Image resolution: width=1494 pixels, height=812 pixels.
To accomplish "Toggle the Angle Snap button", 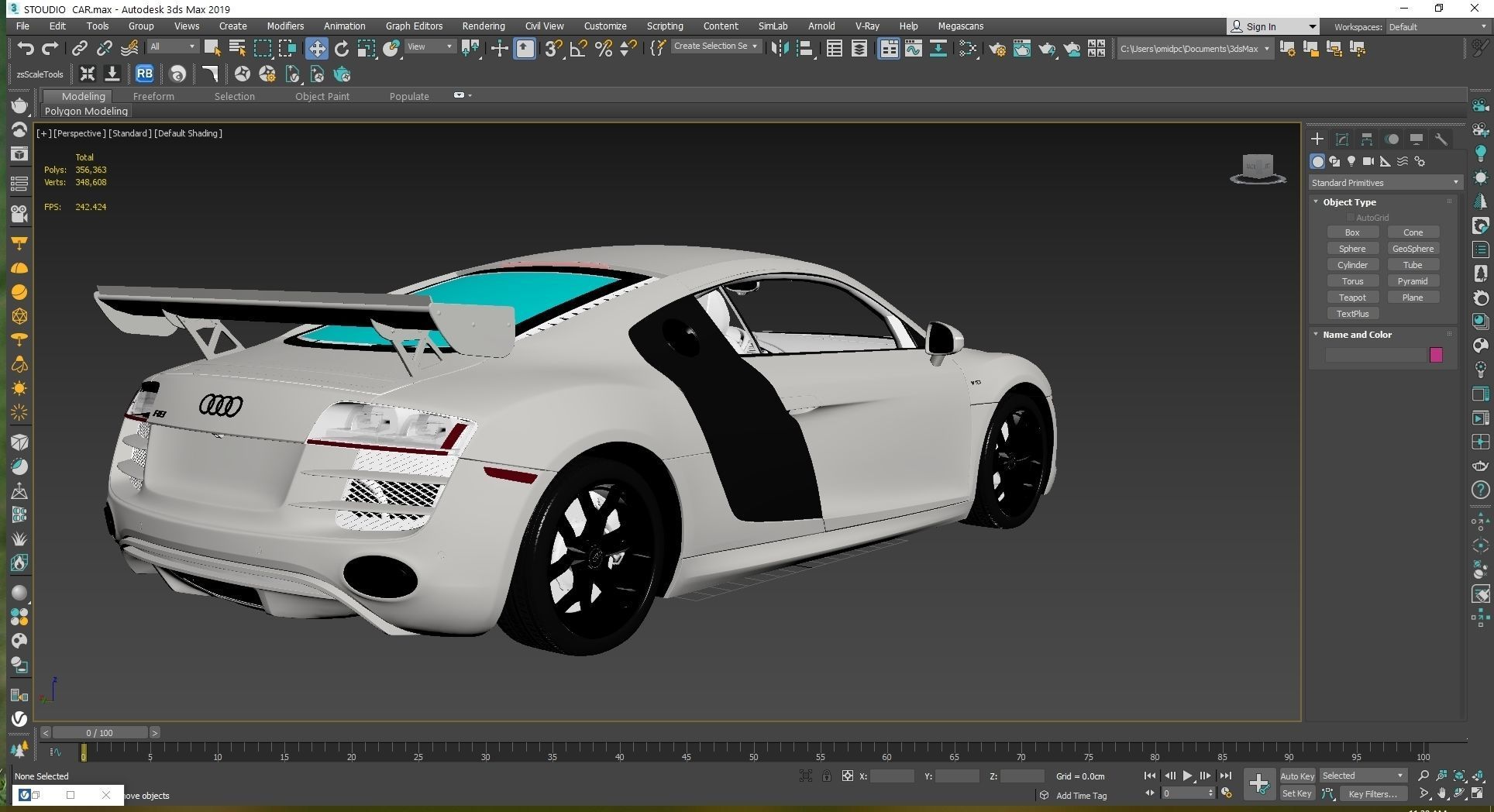I will pyautogui.click(x=578, y=49).
